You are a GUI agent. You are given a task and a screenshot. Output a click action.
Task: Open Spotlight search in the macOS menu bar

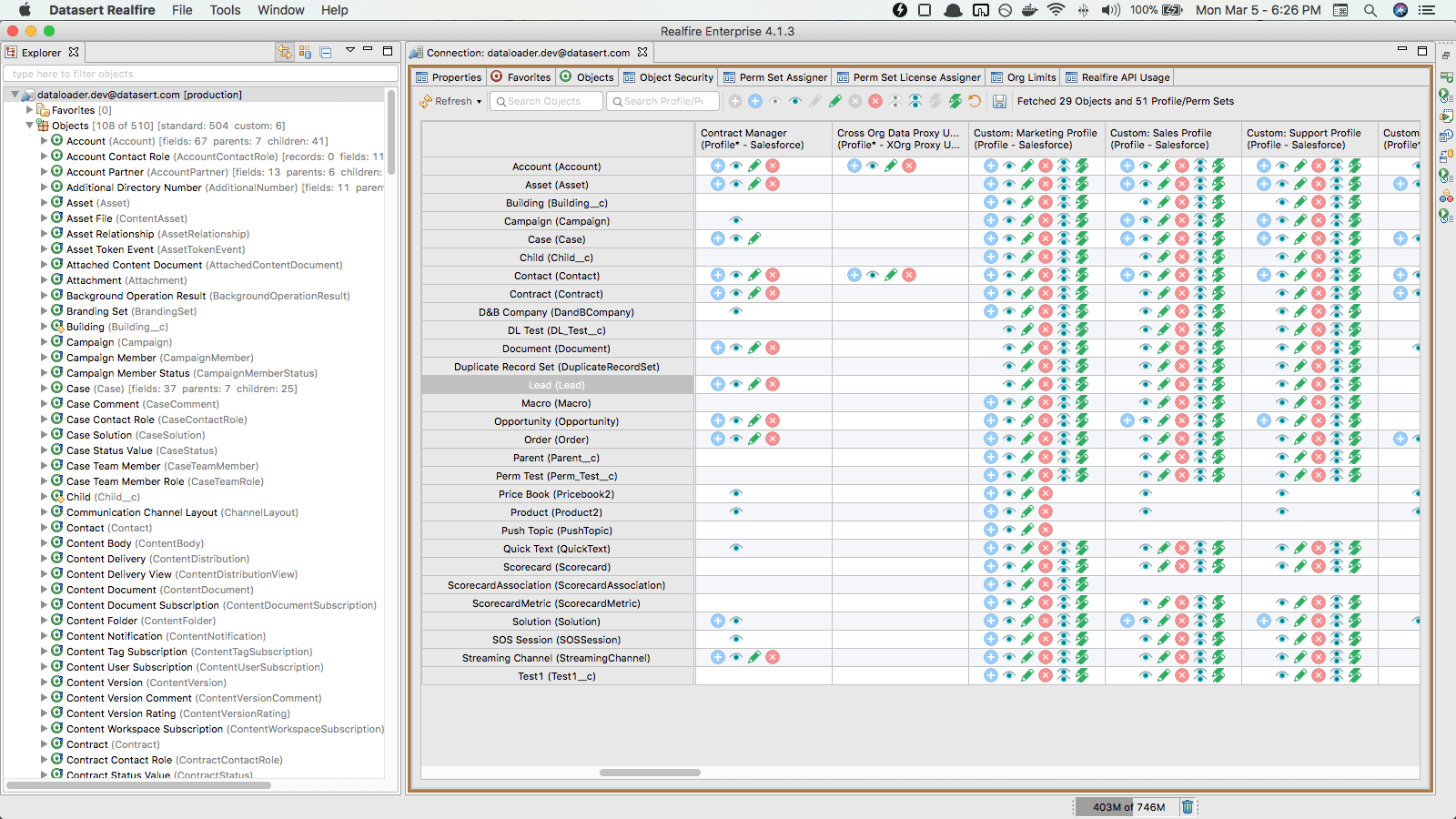1370,10
